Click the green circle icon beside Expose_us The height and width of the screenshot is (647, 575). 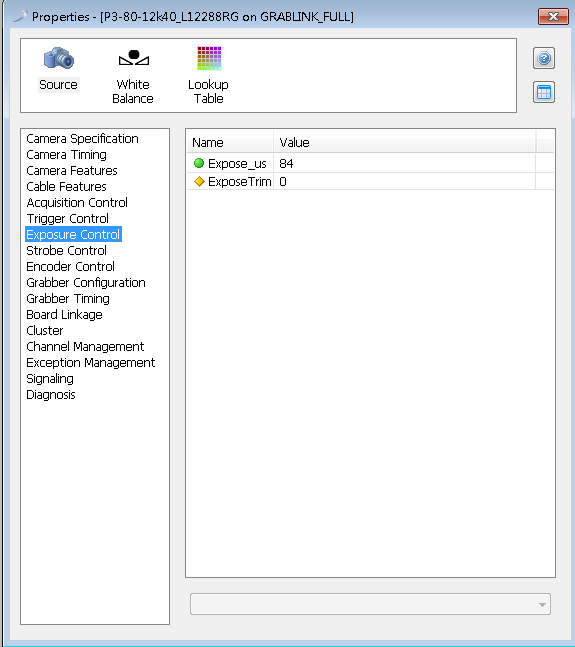pyautogui.click(x=199, y=163)
